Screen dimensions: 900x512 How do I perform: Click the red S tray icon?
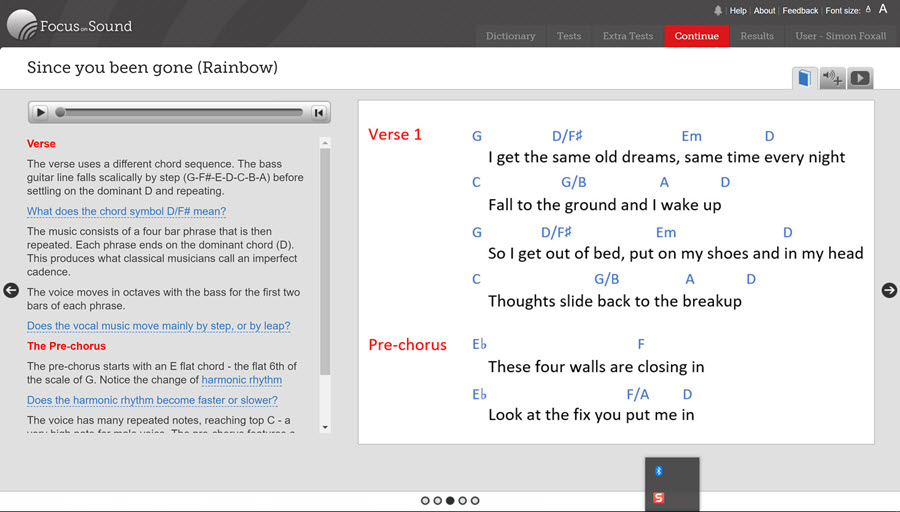[x=659, y=498]
